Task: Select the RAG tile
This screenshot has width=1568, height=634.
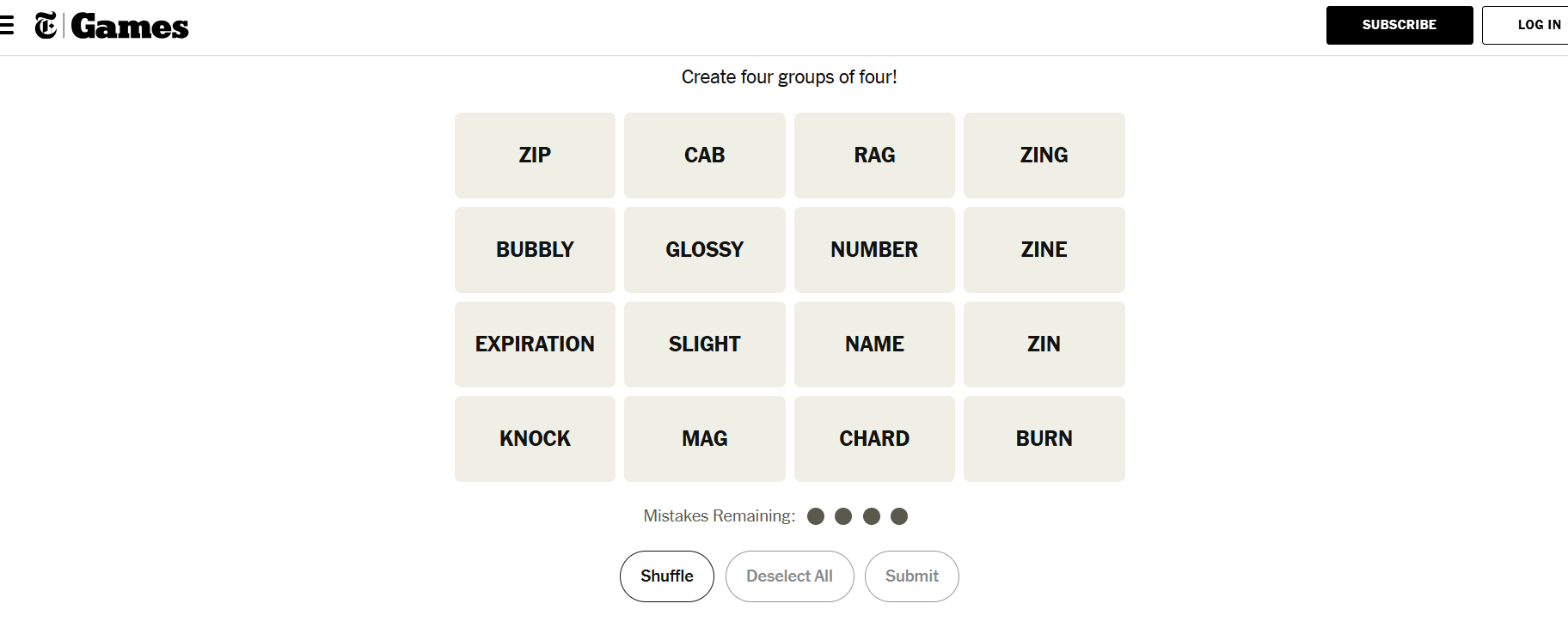Action: [874, 155]
